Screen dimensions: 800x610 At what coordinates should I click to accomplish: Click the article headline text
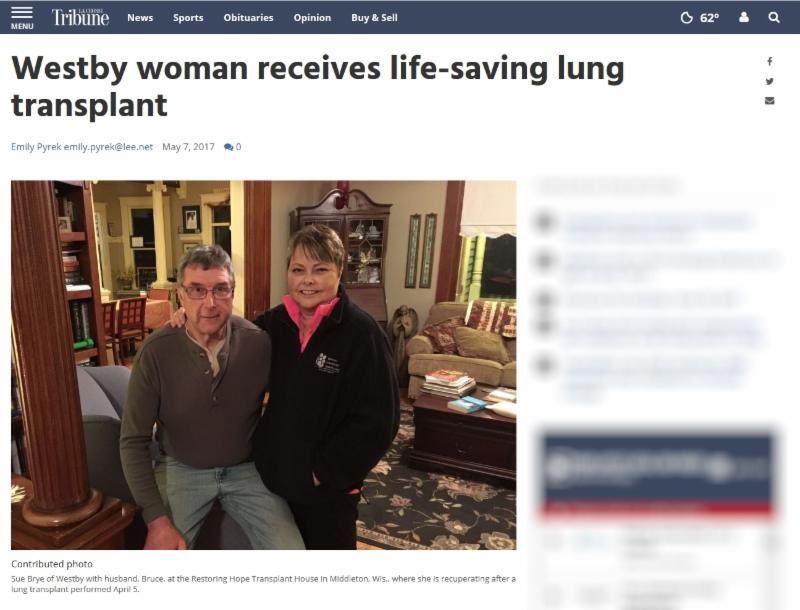click(318, 86)
